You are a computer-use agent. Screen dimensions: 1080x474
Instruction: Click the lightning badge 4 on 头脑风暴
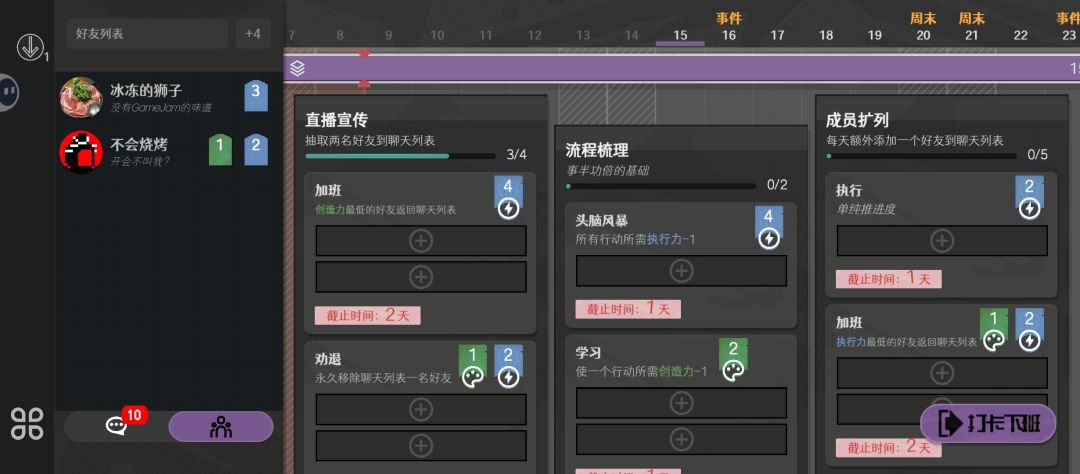pyautogui.click(x=769, y=228)
